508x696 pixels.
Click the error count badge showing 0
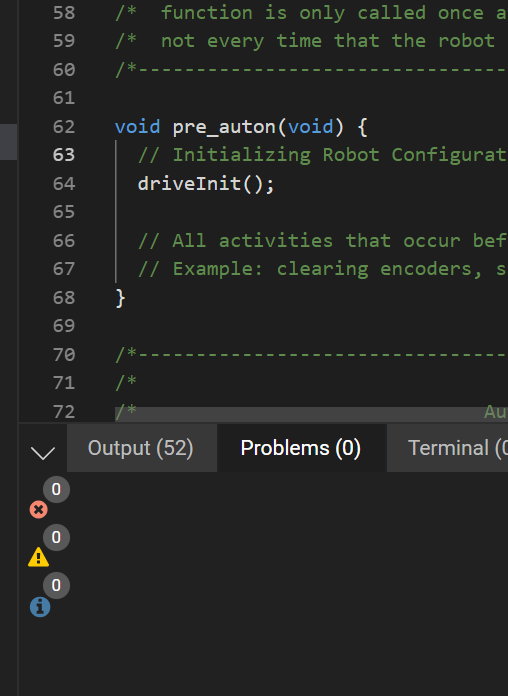[x=56, y=489]
